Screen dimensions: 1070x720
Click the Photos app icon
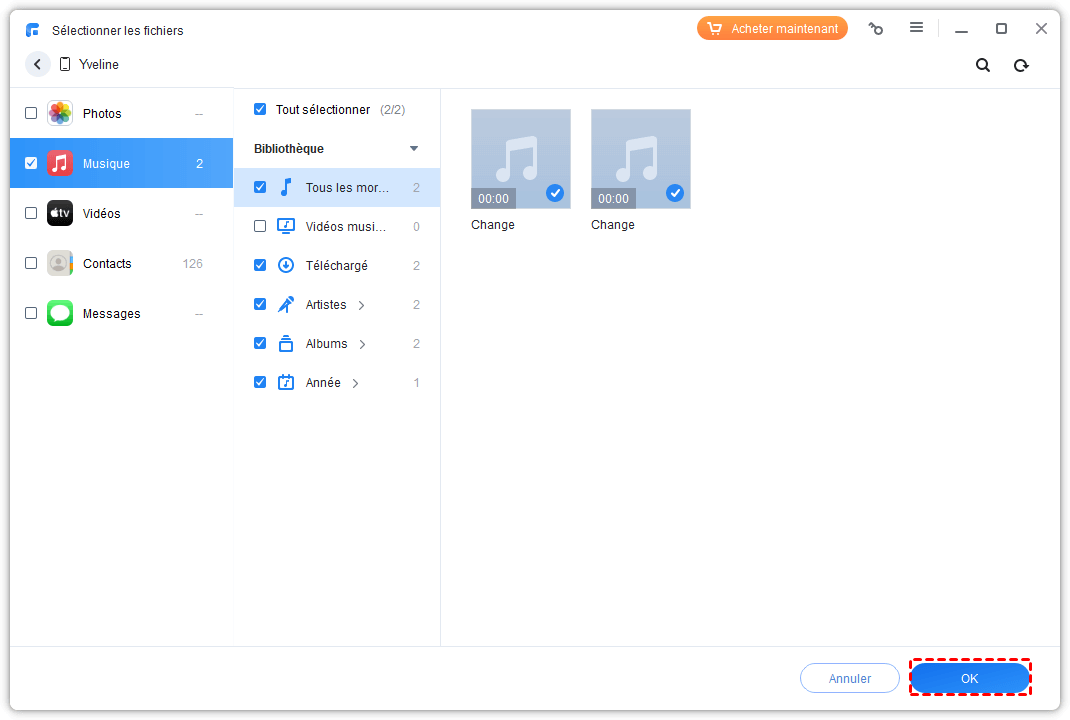point(60,113)
